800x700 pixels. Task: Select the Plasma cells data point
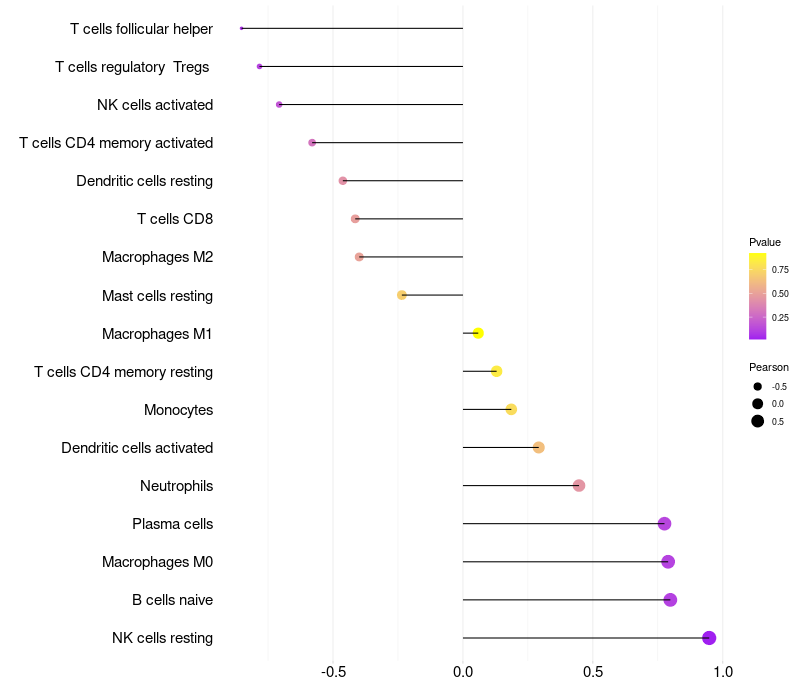tap(664, 523)
